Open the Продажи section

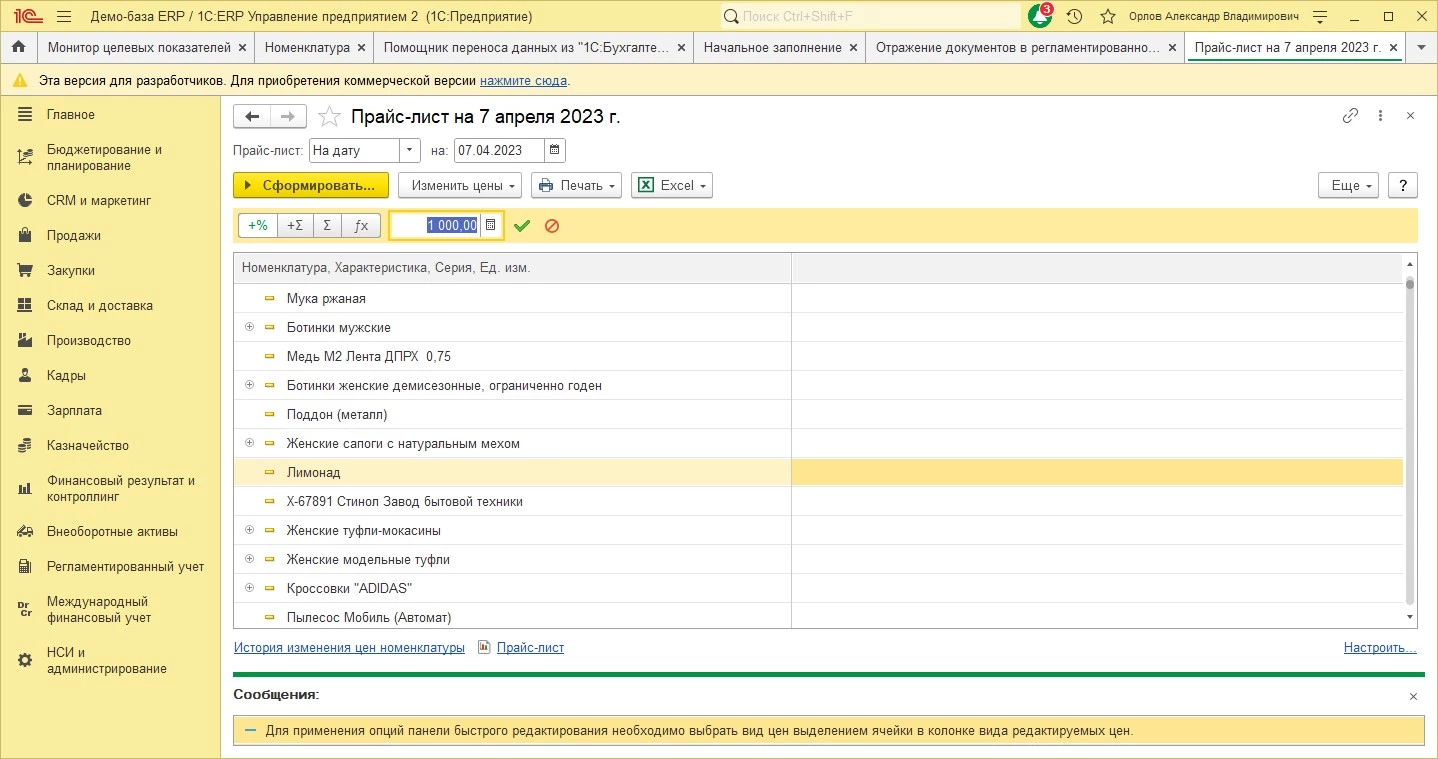tap(73, 236)
